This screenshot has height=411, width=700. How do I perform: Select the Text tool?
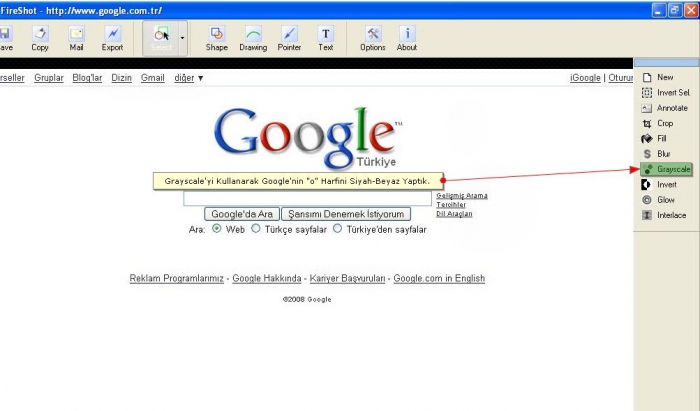click(x=326, y=38)
